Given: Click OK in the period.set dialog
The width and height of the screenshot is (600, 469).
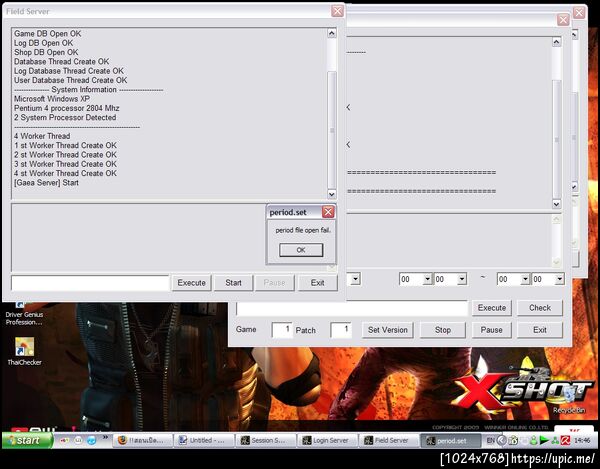Looking at the screenshot, I should [301, 250].
